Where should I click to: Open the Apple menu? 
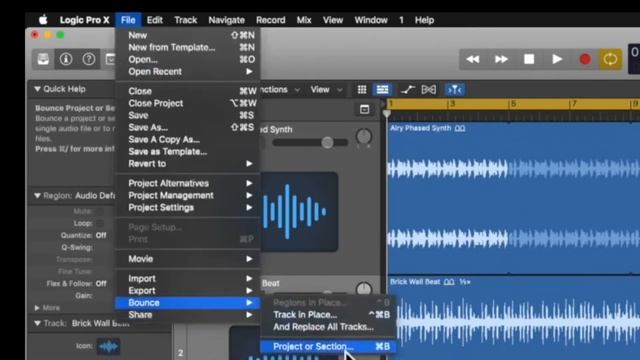tap(43, 20)
